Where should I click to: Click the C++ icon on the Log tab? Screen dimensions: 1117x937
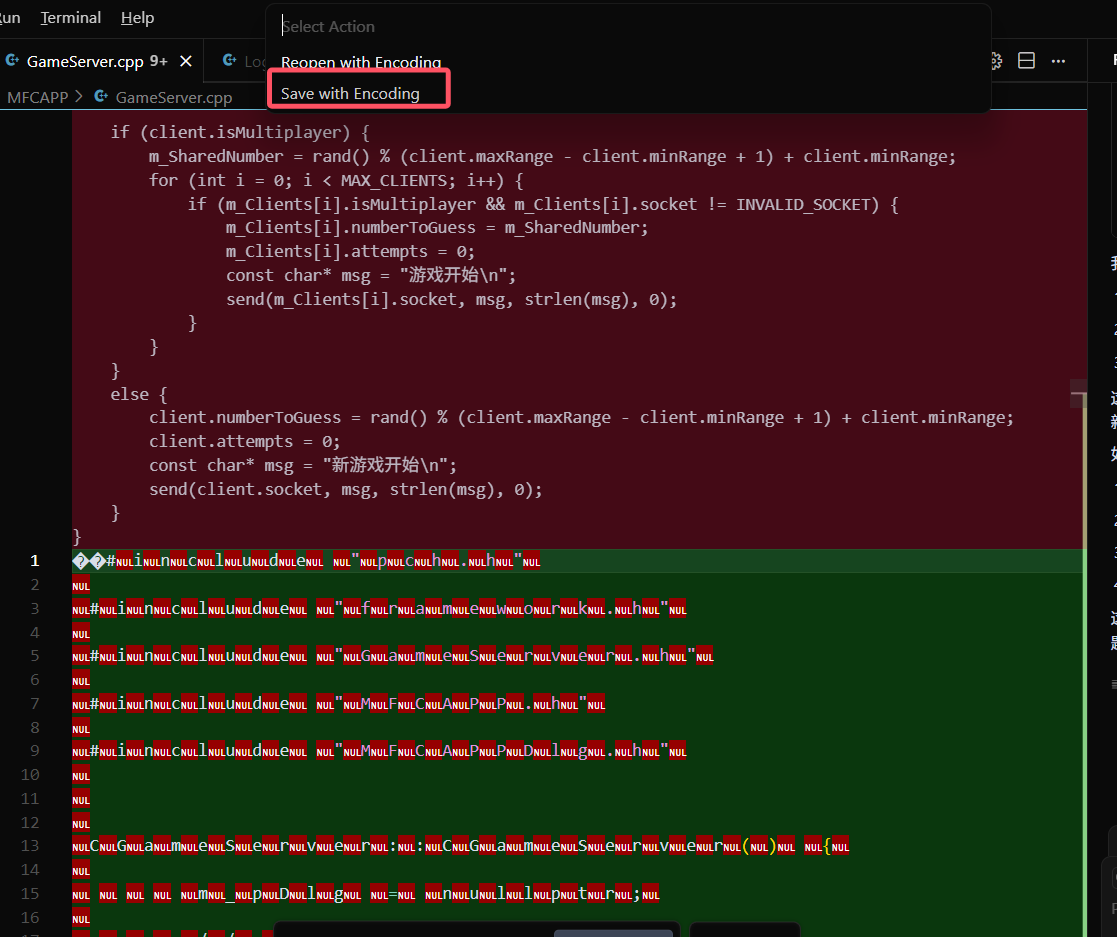pos(231,60)
